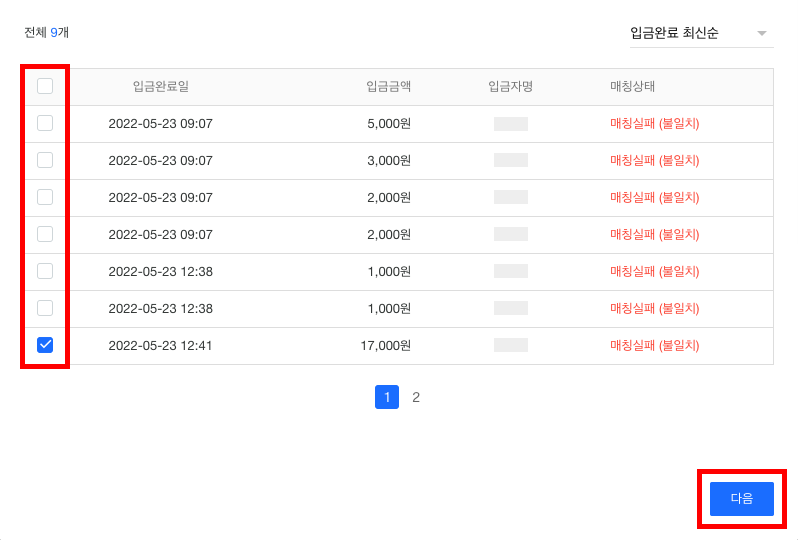Screen dimensions: 798x540
Task: Click the 입금완료일 column header
Action: click(x=160, y=86)
